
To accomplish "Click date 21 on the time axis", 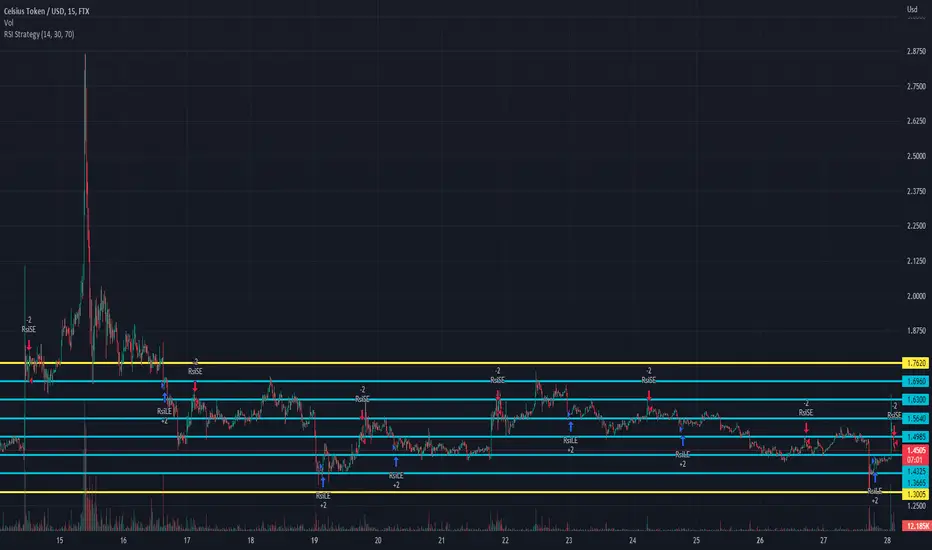I will (x=442, y=540).
